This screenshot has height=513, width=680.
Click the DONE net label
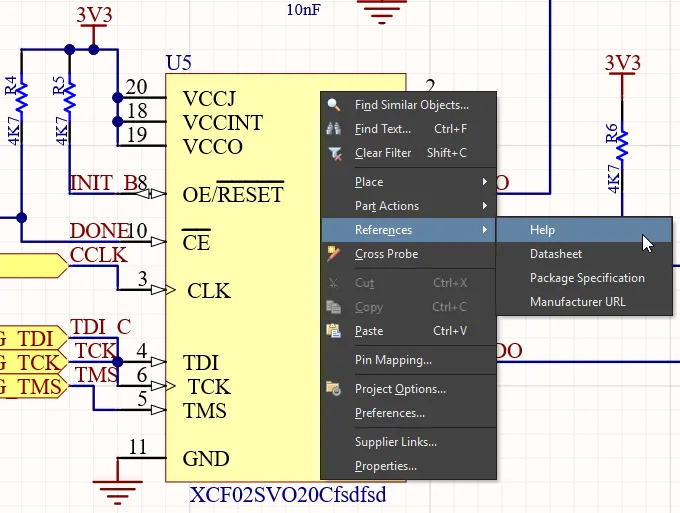[100, 231]
